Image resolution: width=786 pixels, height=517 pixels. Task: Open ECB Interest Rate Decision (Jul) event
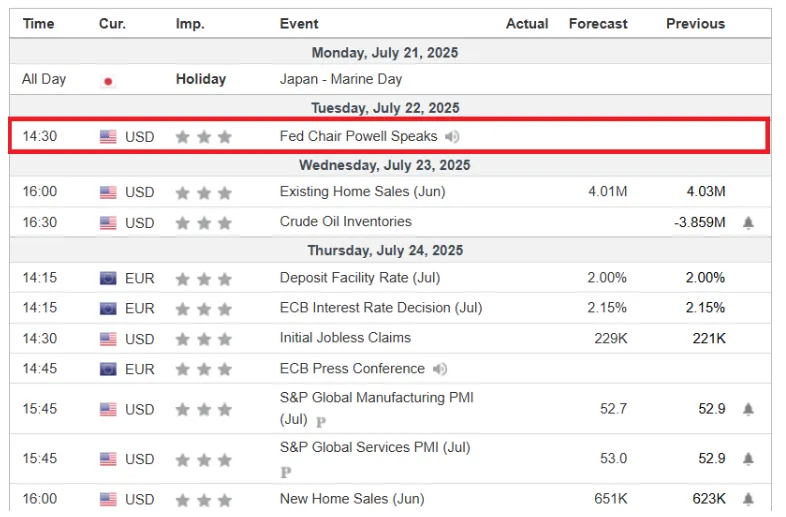click(380, 308)
